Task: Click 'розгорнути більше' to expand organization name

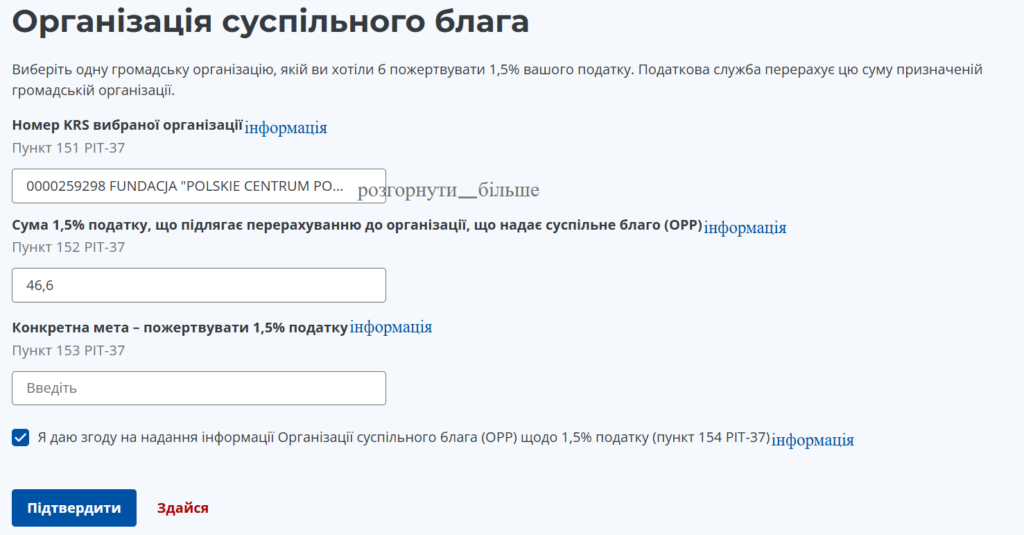Action: click(x=448, y=190)
